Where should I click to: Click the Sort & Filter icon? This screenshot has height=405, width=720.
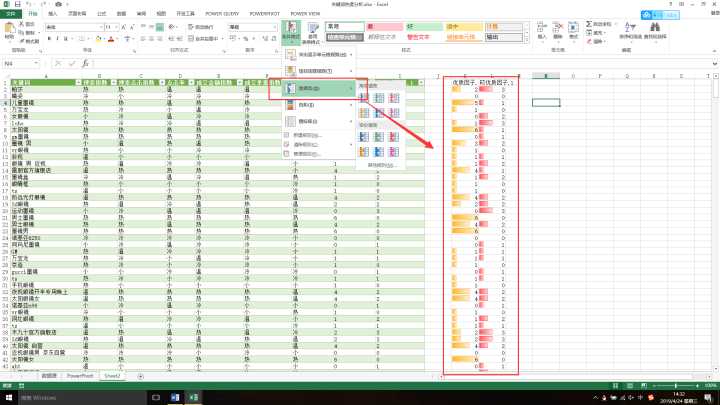[x=629, y=30]
